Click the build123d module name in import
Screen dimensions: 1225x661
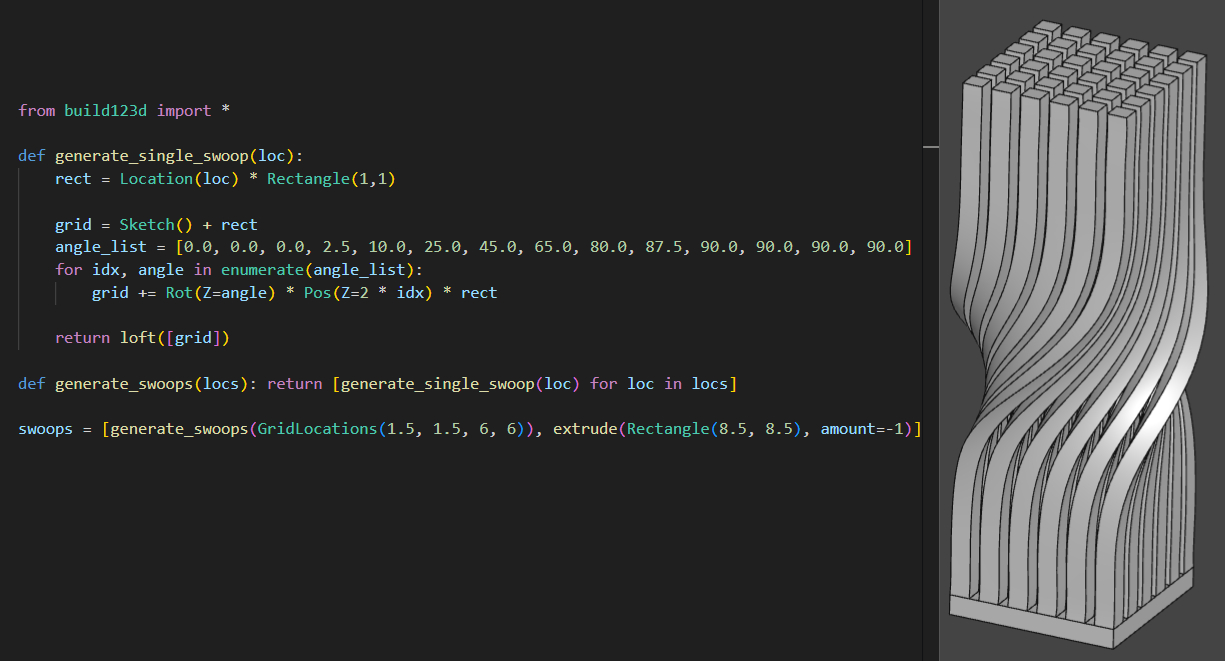click(105, 110)
